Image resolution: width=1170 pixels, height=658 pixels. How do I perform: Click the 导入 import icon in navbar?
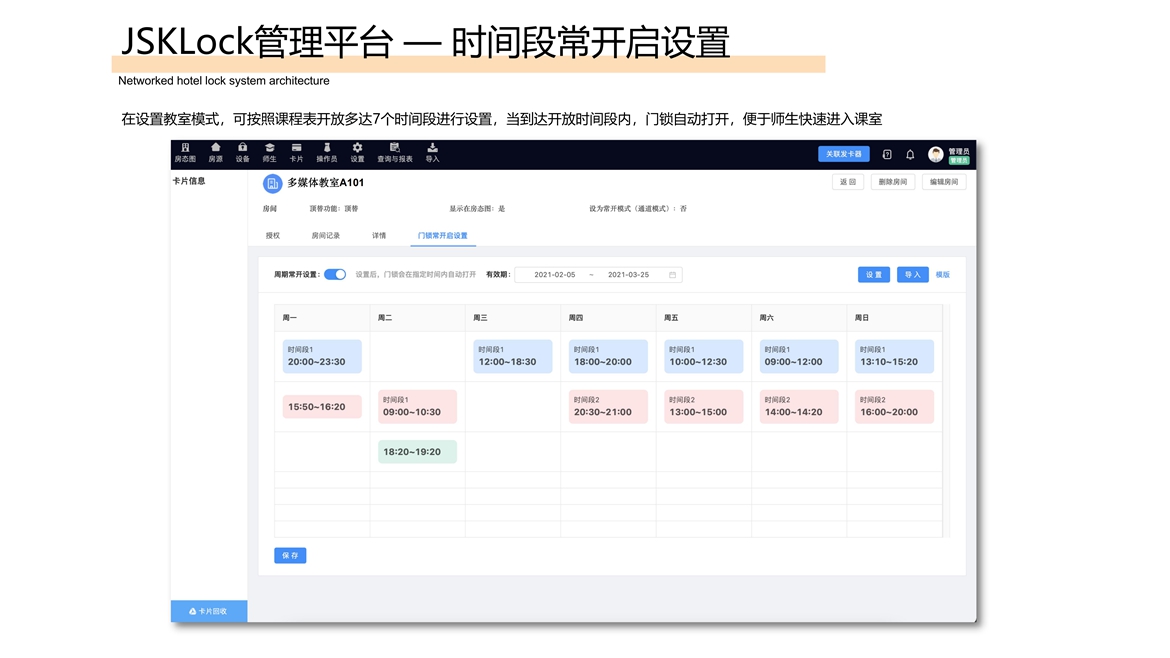pyautogui.click(x=432, y=148)
